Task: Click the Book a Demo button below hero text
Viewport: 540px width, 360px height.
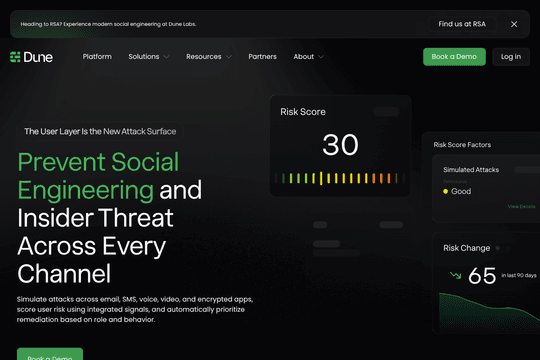Action: [x=50, y=354]
